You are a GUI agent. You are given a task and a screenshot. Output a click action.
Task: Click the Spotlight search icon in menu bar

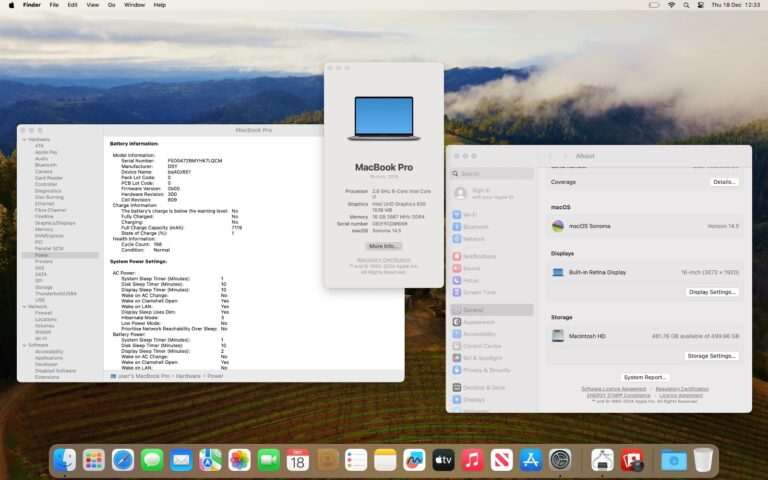point(686,5)
